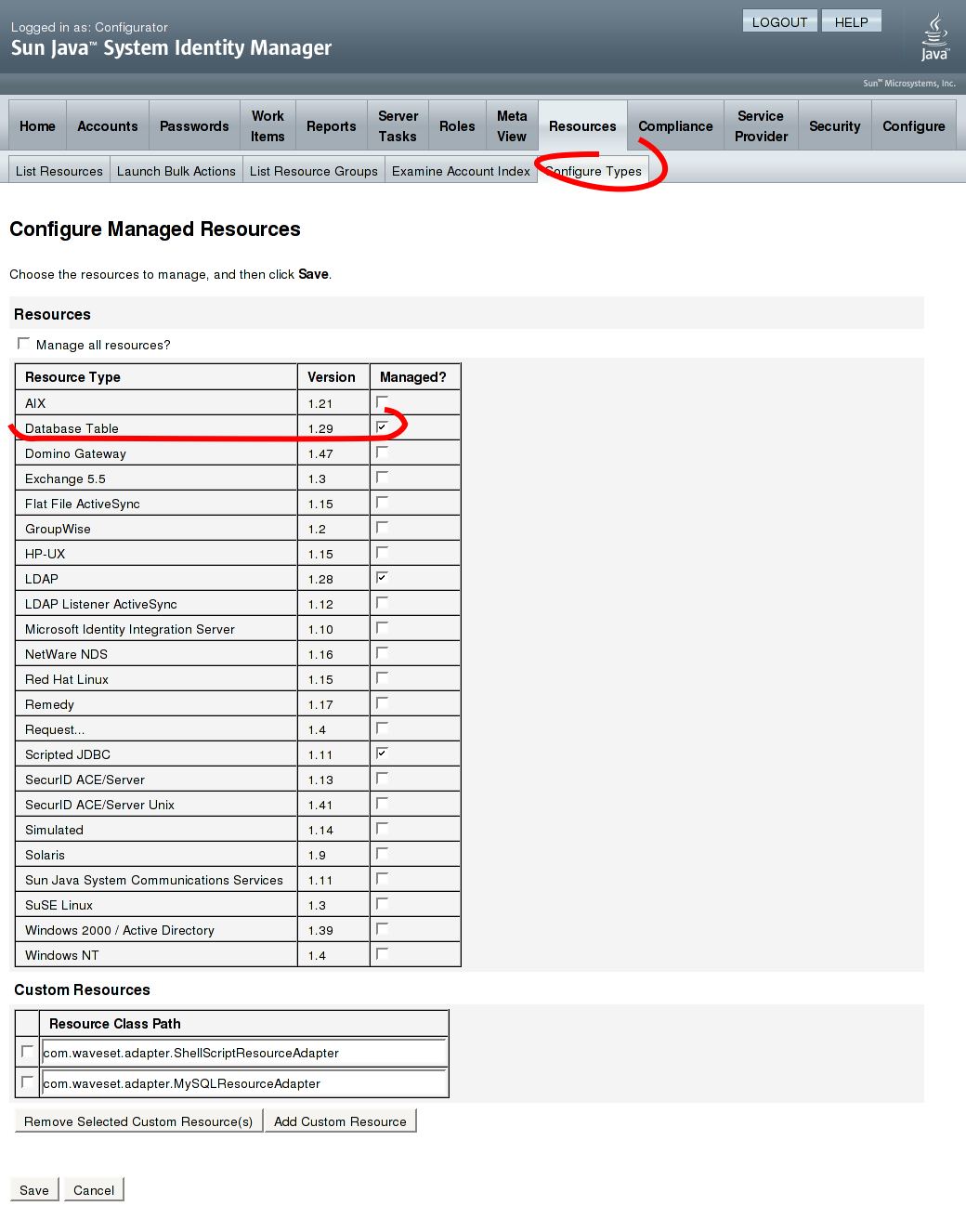Viewport: 966px width, 1232px height.
Task: Check the Request... managed checkbox
Action: (382, 727)
